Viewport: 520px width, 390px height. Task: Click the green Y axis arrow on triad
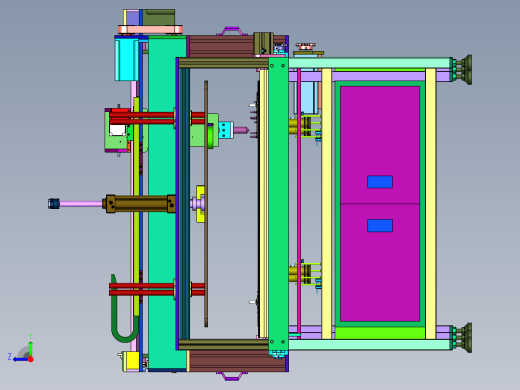(x=30, y=347)
